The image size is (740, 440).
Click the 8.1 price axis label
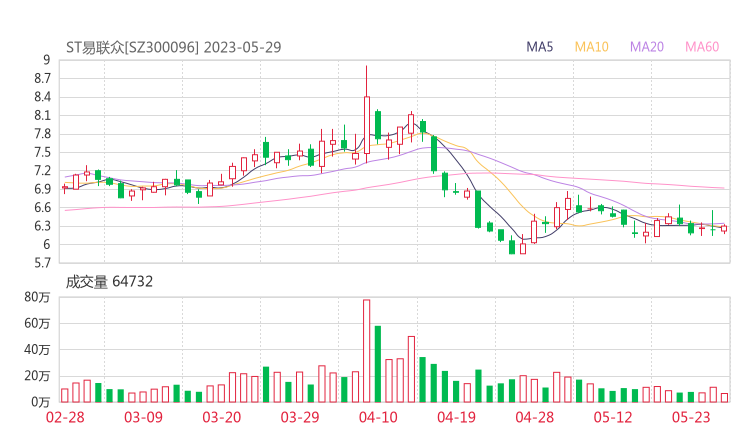point(42,116)
